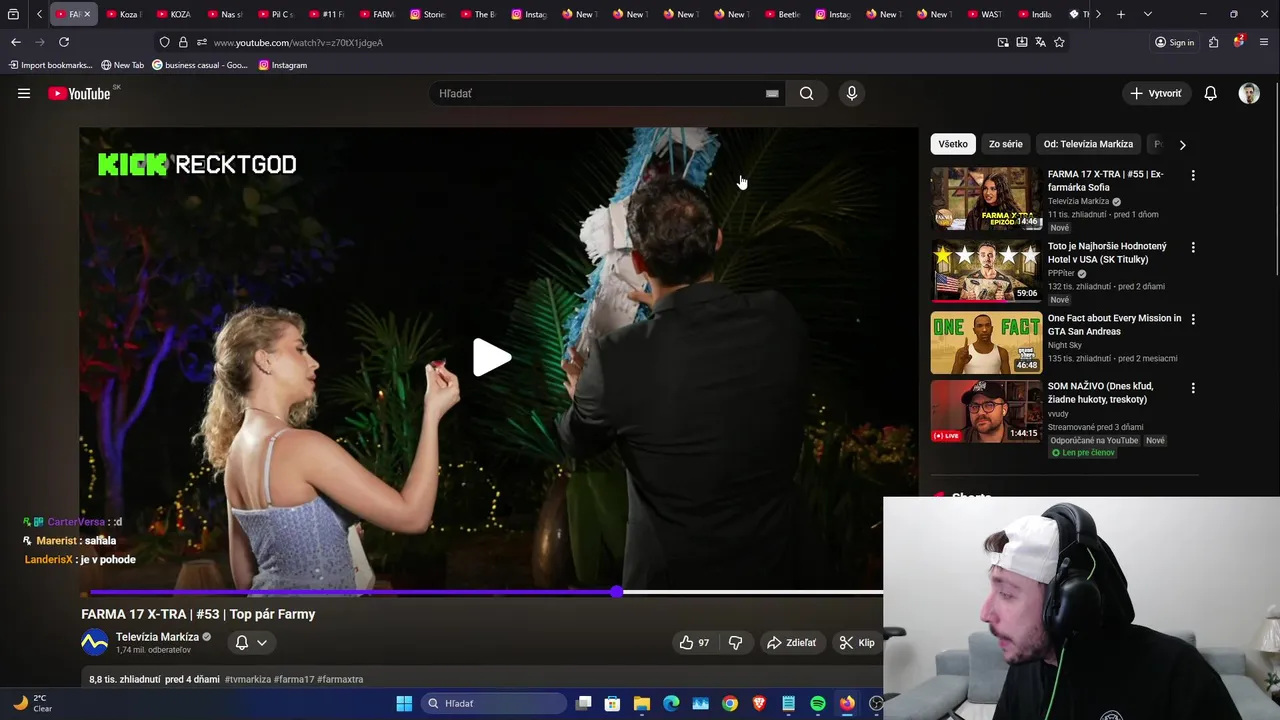Select the Od: Televízia Markíza chip
Screen dimensions: 1280x720
1088,144
